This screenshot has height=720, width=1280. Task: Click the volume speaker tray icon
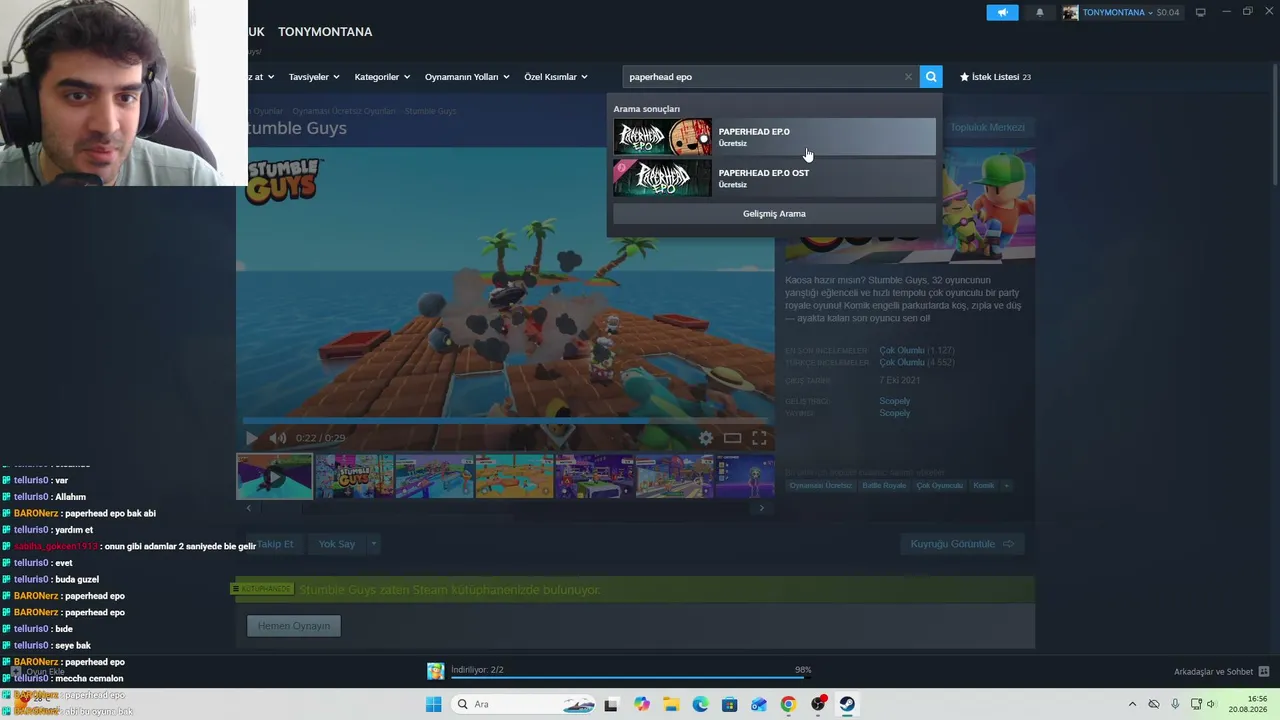pos(1212,704)
